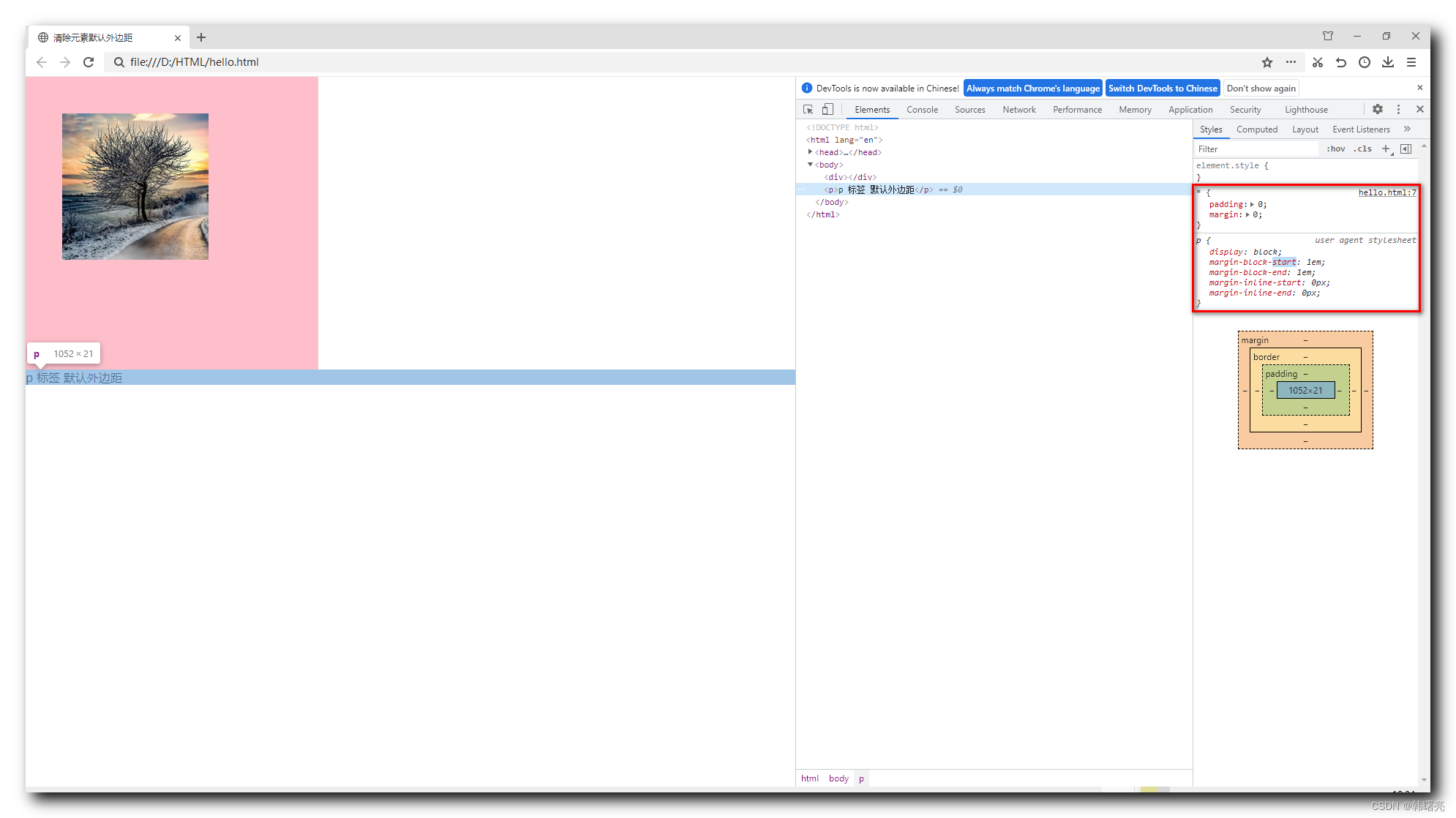The image size is (1456, 818).
Task: Enable the Computed styles tab toggle
Action: (1256, 129)
